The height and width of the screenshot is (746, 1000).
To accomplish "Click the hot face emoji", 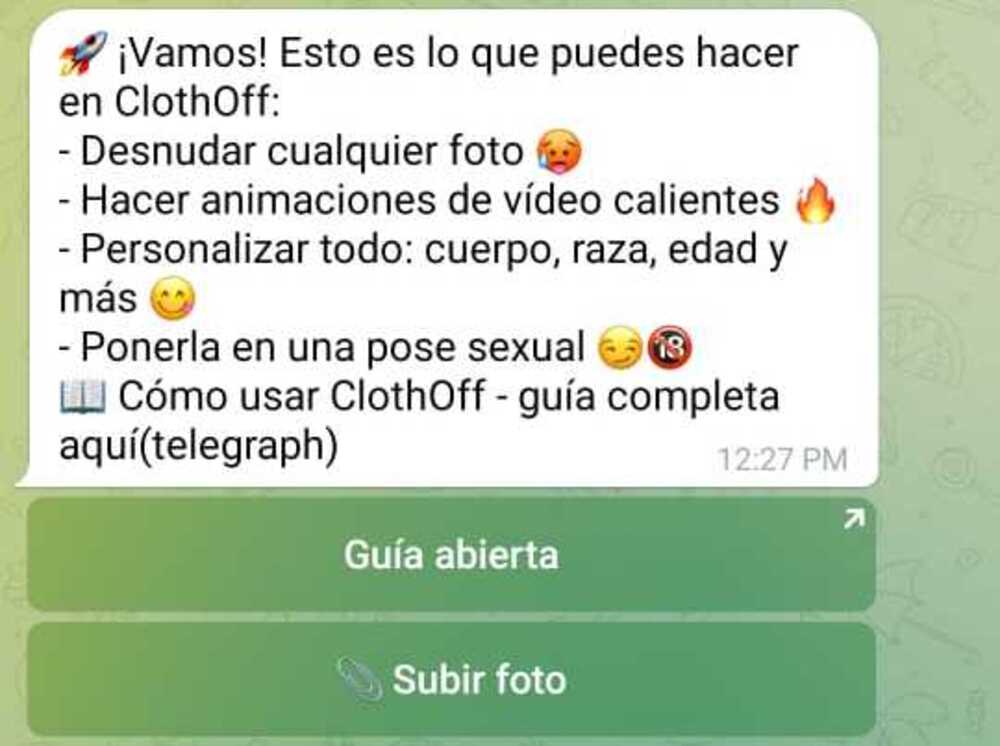I will click(560, 152).
